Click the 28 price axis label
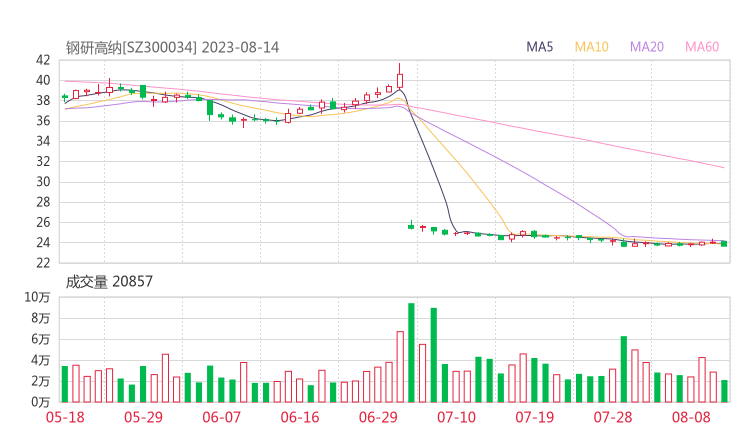 tap(43, 202)
